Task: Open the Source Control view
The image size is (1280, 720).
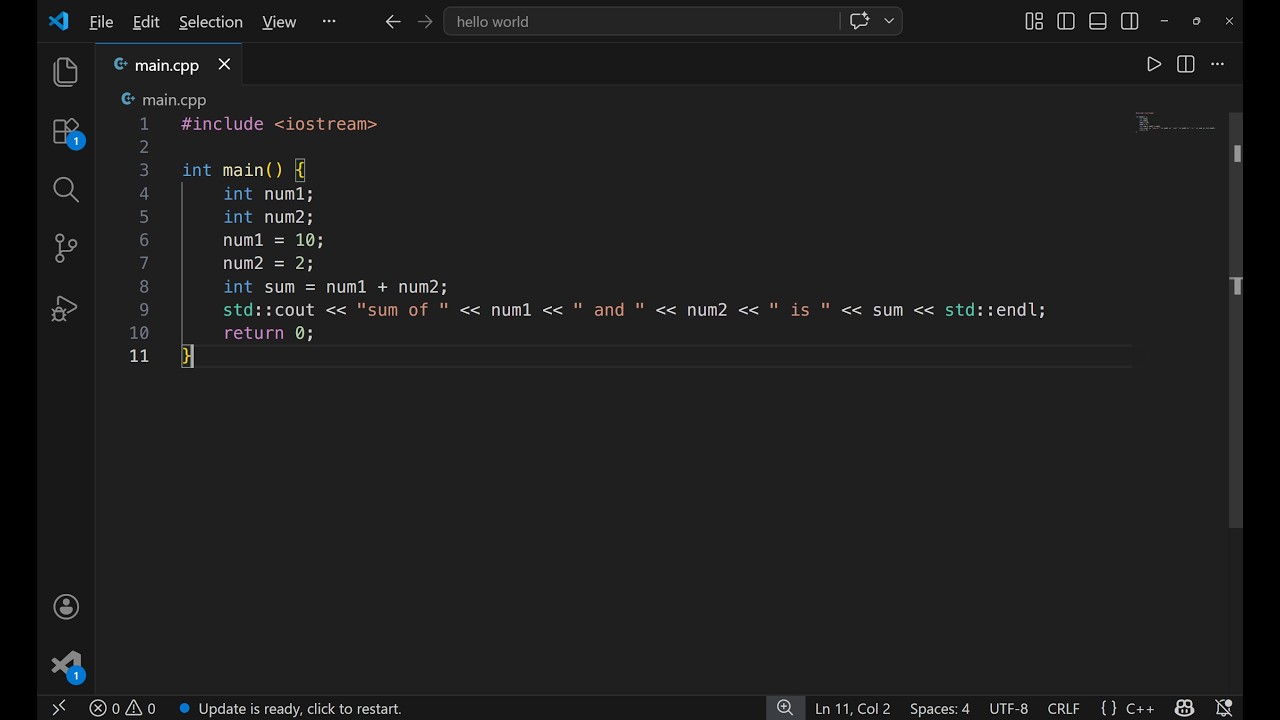Action: (x=66, y=248)
